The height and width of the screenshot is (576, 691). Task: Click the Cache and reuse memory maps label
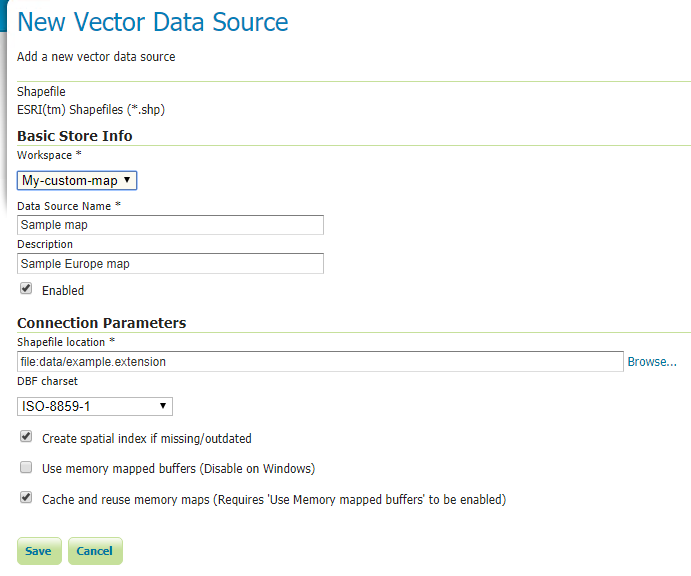[274, 500]
